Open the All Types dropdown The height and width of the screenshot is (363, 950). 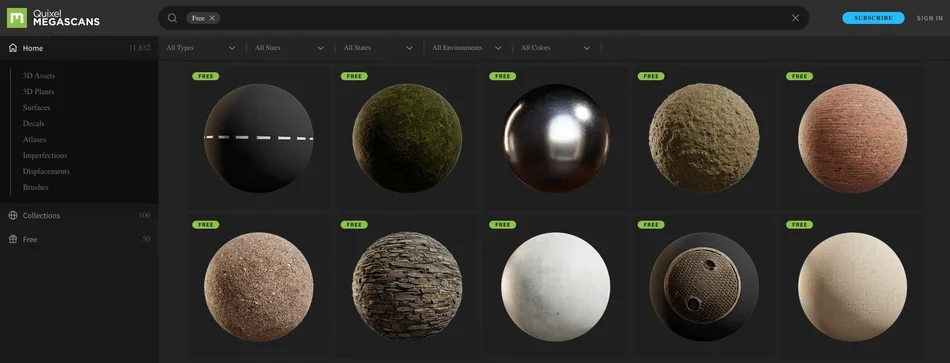click(x=201, y=48)
